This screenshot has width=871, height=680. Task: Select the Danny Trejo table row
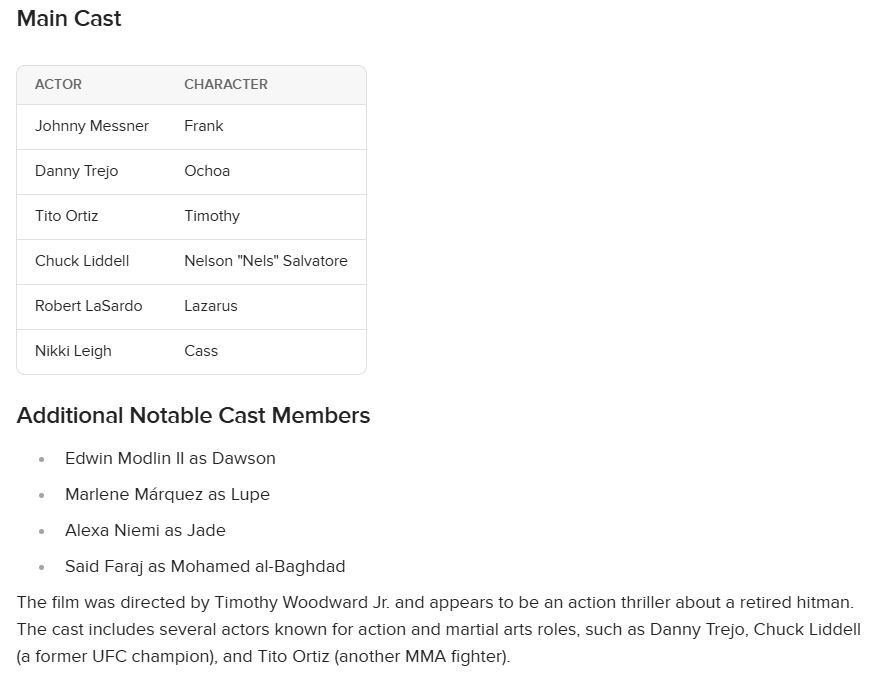[192, 172]
